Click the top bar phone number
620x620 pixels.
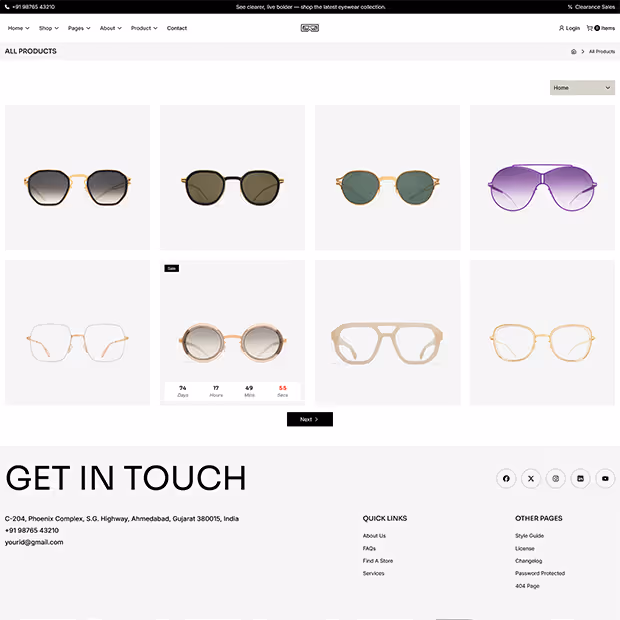pos(34,7)
